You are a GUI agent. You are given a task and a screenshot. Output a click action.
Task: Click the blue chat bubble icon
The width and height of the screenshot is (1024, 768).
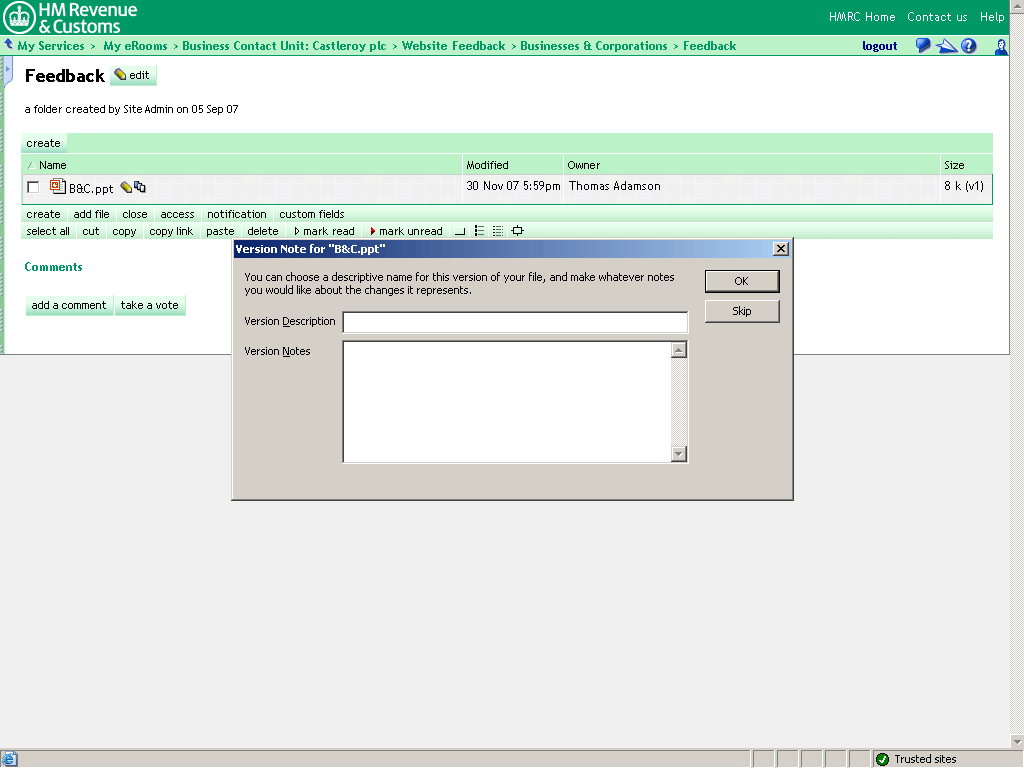[x=923, y=46]
